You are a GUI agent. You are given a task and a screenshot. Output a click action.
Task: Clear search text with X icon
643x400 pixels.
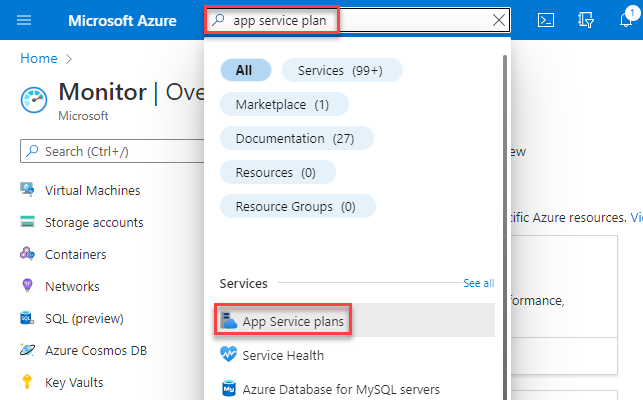pyautogui.click(x=499, y=20)
